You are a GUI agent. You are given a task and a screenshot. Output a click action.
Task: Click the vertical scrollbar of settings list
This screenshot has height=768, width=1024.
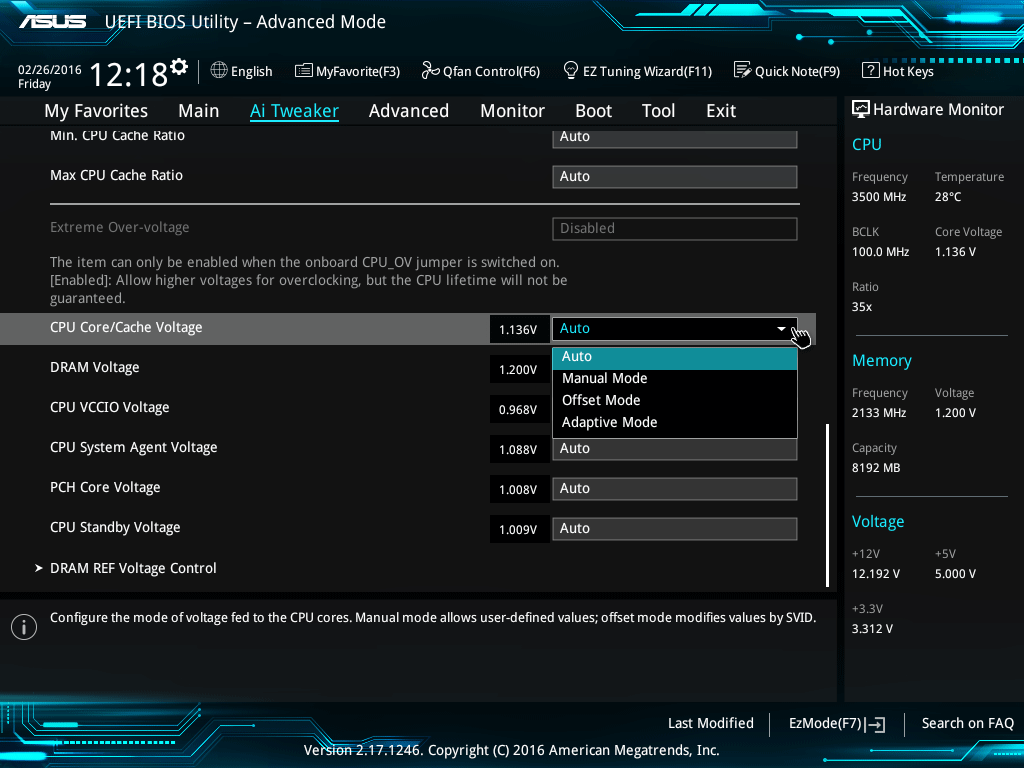pyautogui.click(x=827, y=505)
